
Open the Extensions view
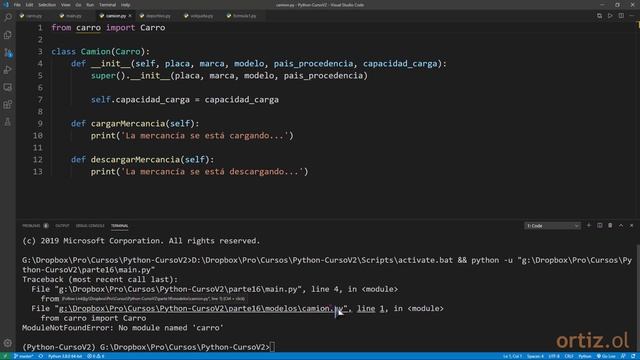pos(8,104)
